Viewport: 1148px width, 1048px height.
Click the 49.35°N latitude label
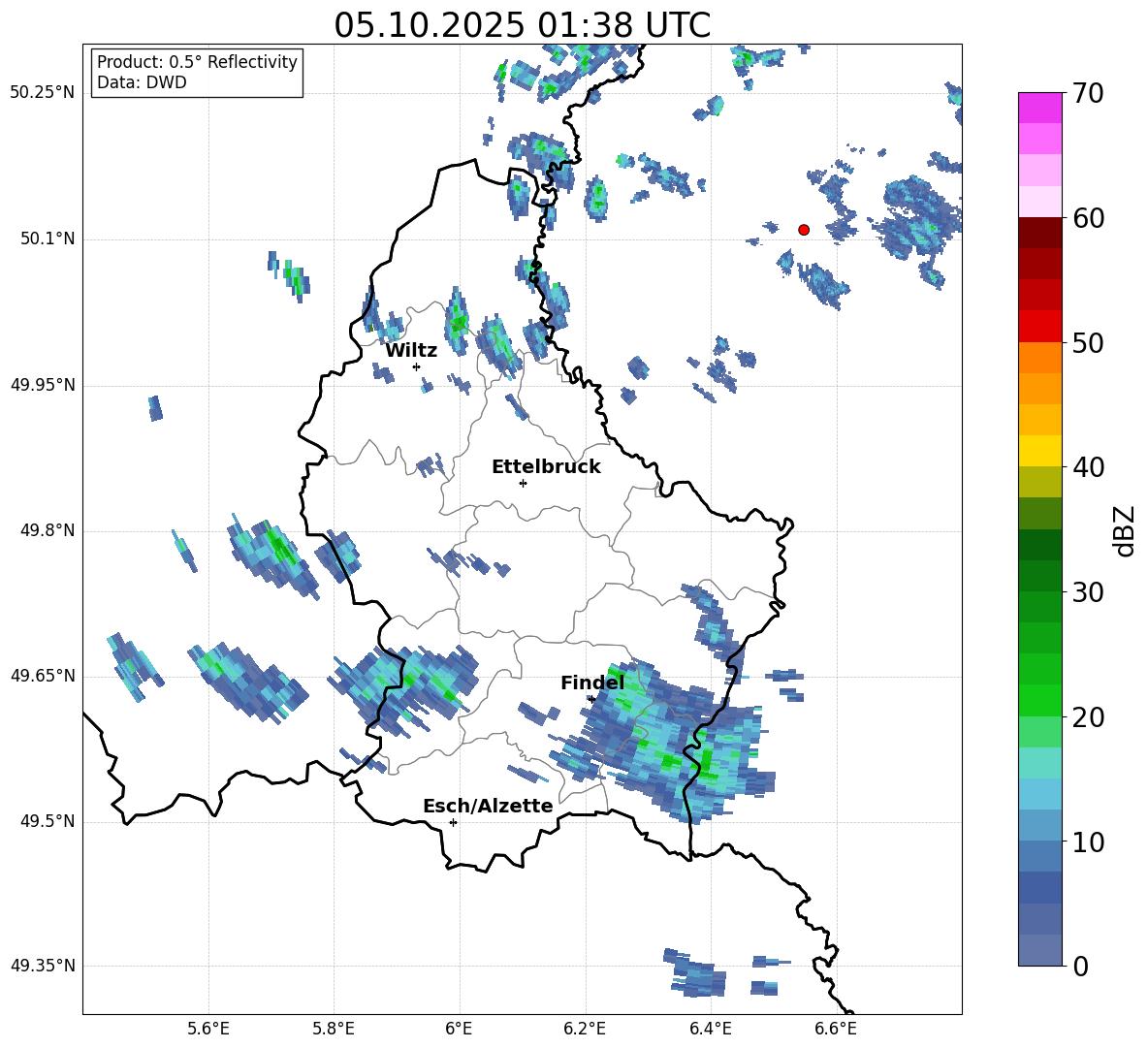coord(42,966)
